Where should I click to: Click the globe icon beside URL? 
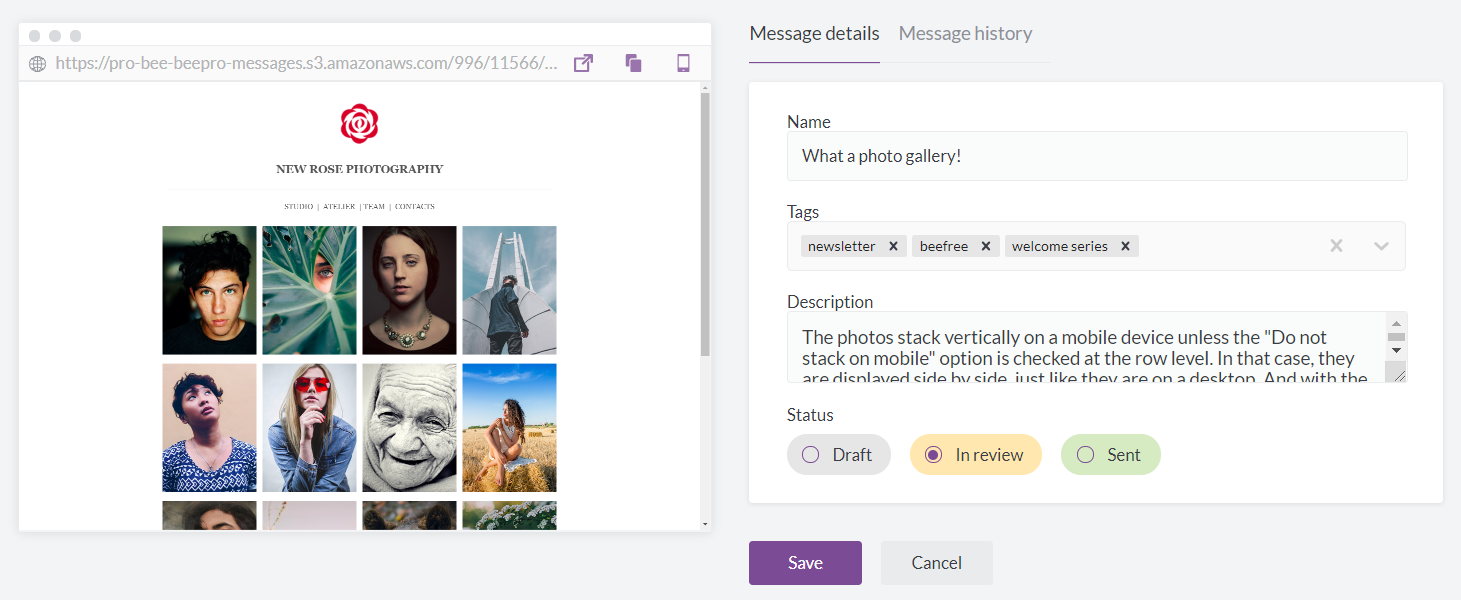coord(38,64)
